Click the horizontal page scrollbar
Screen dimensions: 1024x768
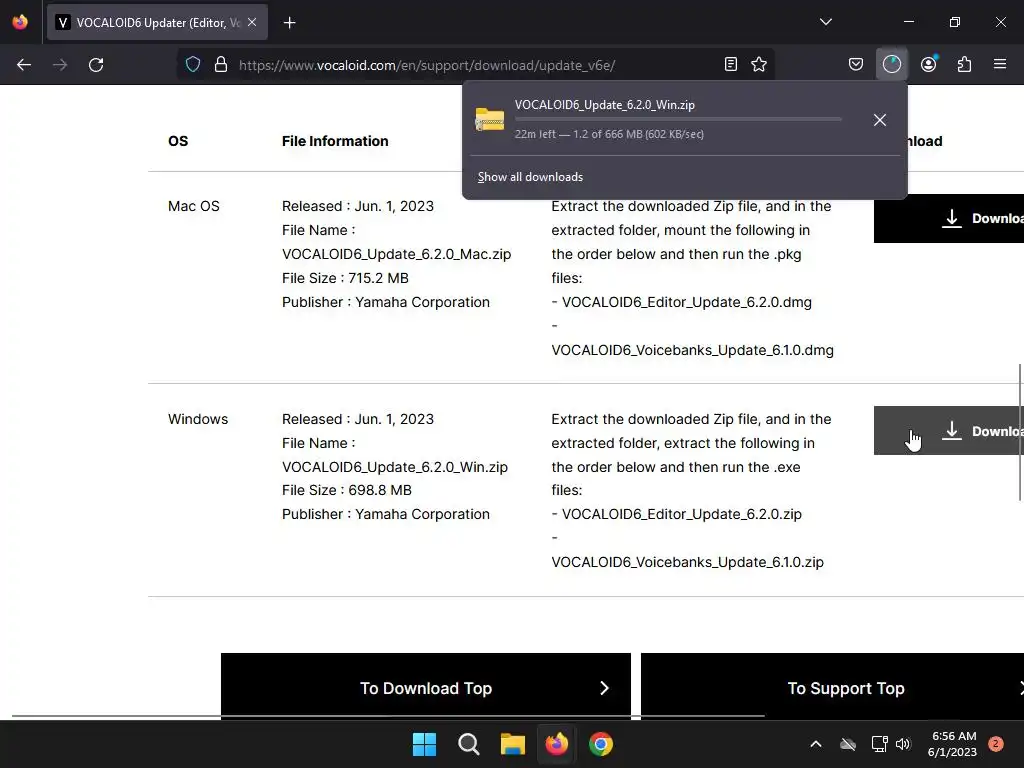pyautogui.click(x=388, y=716)
